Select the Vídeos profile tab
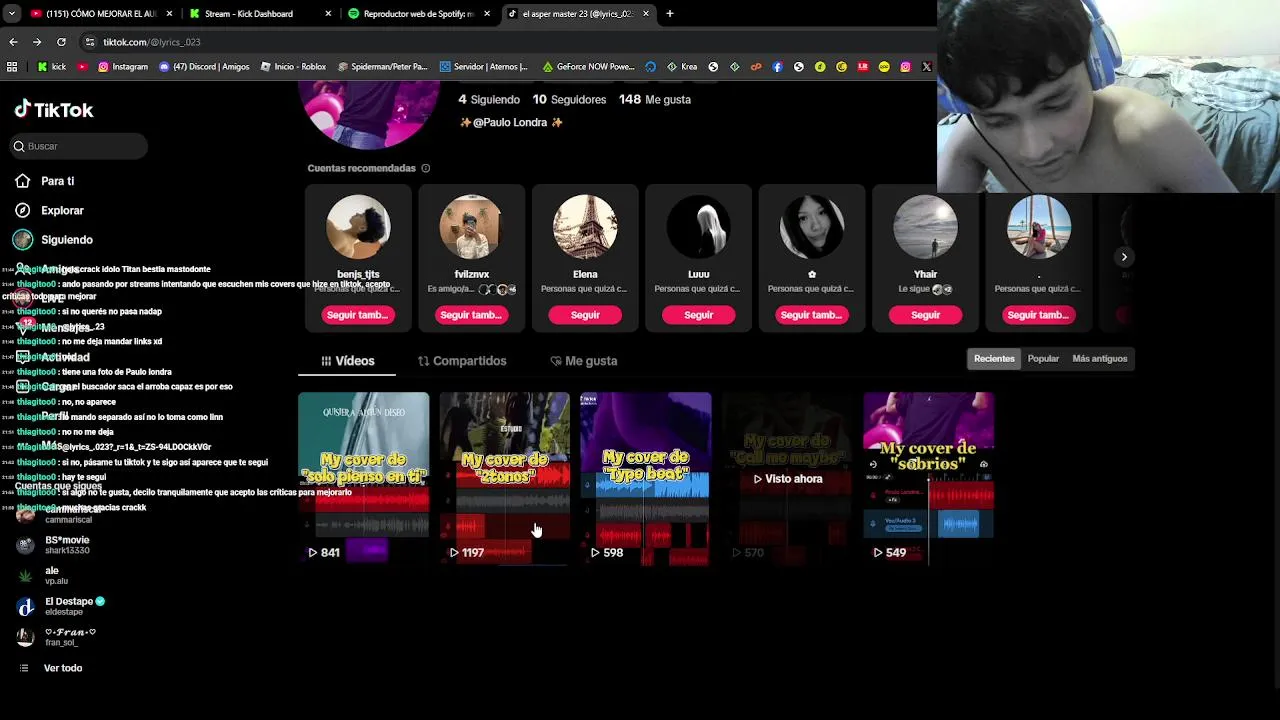Viewport: 1280px width, 720px height. pyautogui.click(x=347, y=361)
